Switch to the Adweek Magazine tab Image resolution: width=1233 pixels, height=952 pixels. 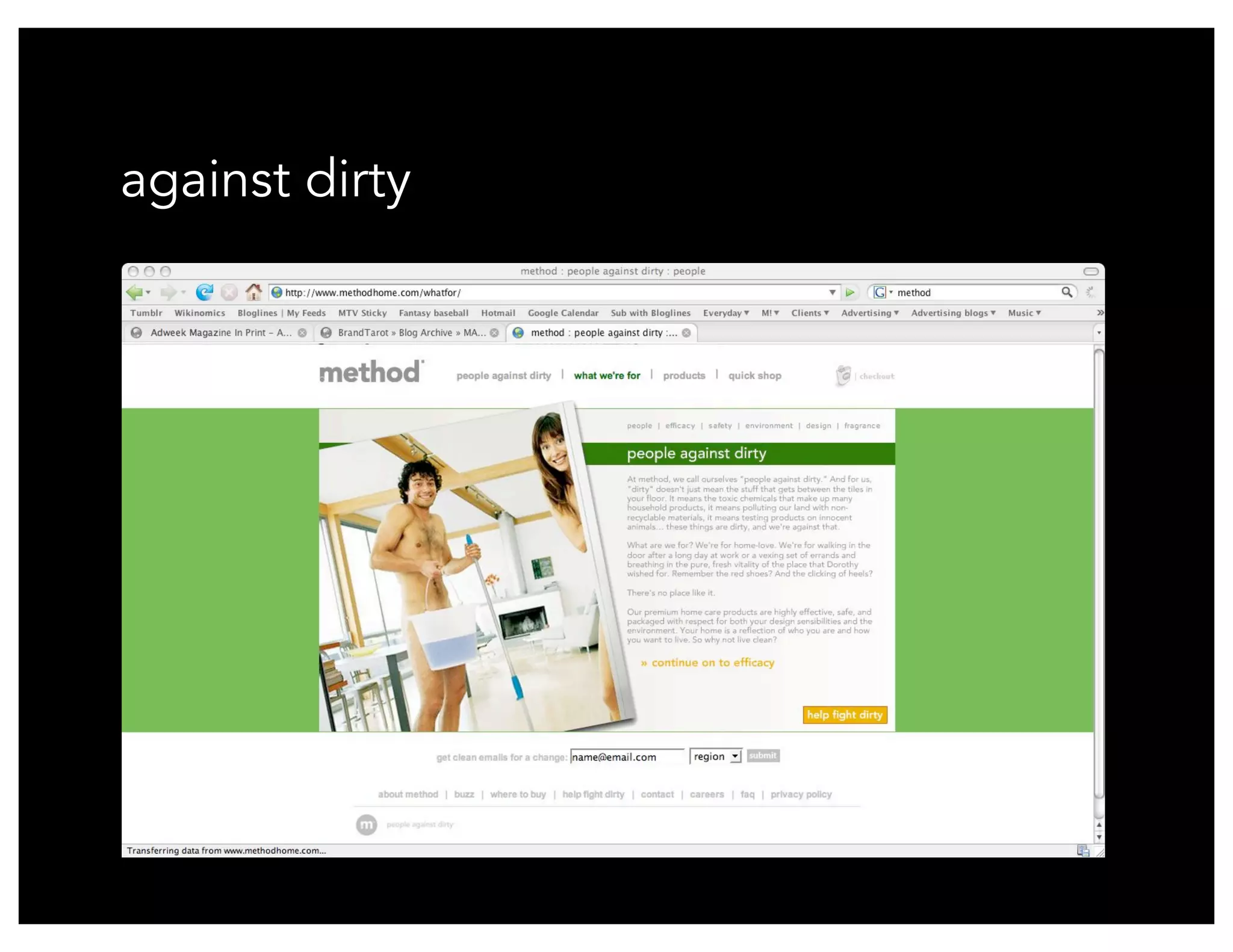[x=220, y=333]
